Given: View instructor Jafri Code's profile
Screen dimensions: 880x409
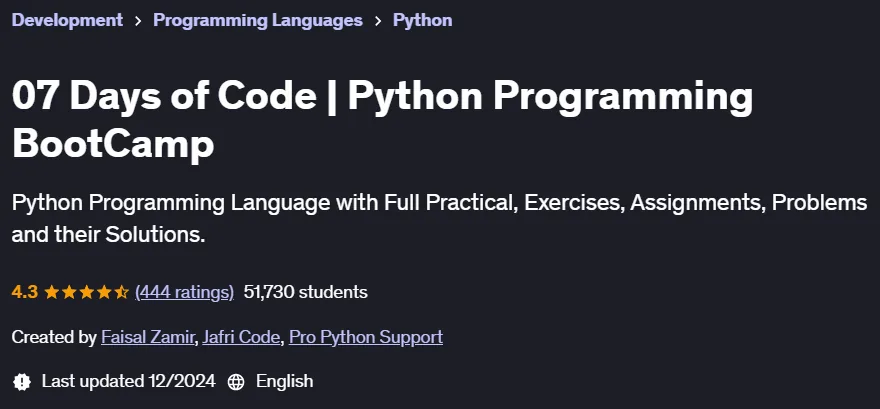Looking at the screenshot, I should tap(241, 337).
